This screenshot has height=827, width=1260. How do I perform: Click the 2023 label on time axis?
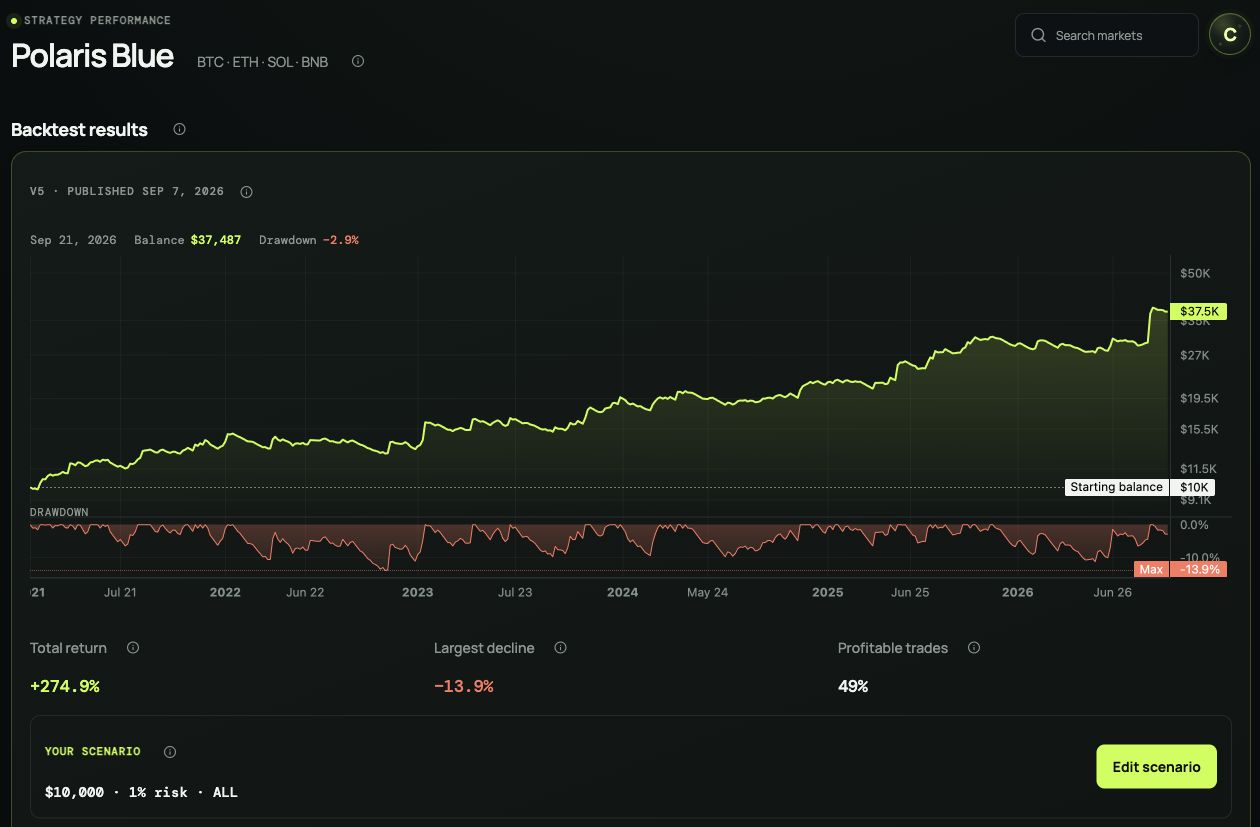[417, 592]
